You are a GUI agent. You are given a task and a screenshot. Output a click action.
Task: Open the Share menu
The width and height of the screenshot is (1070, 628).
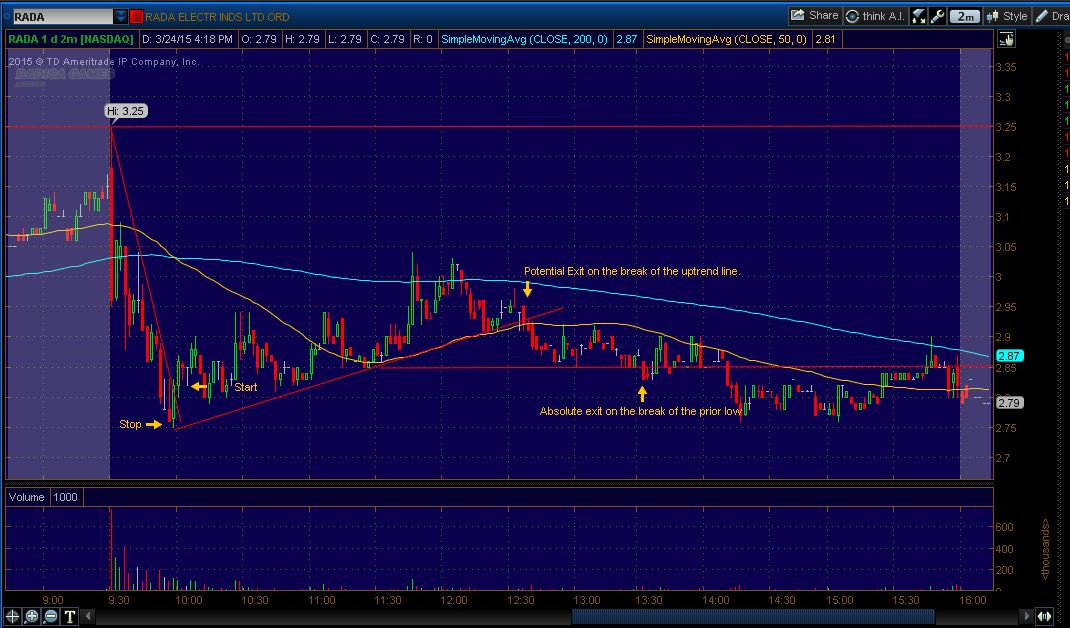click(x=814, y=16)
